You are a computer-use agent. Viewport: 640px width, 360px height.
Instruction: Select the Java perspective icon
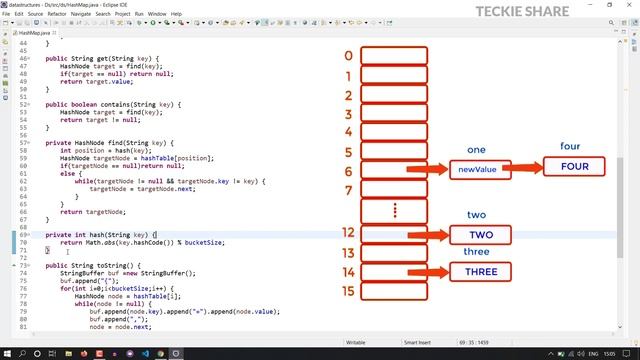pos(635,23)
